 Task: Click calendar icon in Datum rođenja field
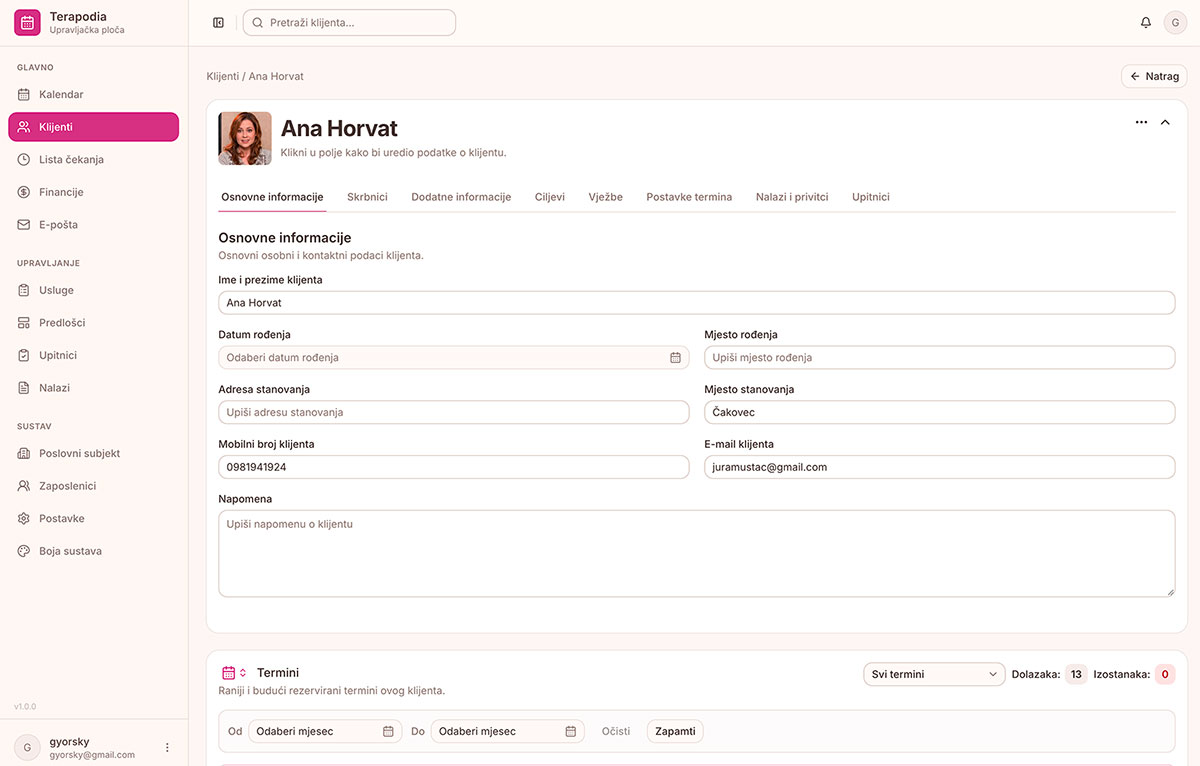675,357
